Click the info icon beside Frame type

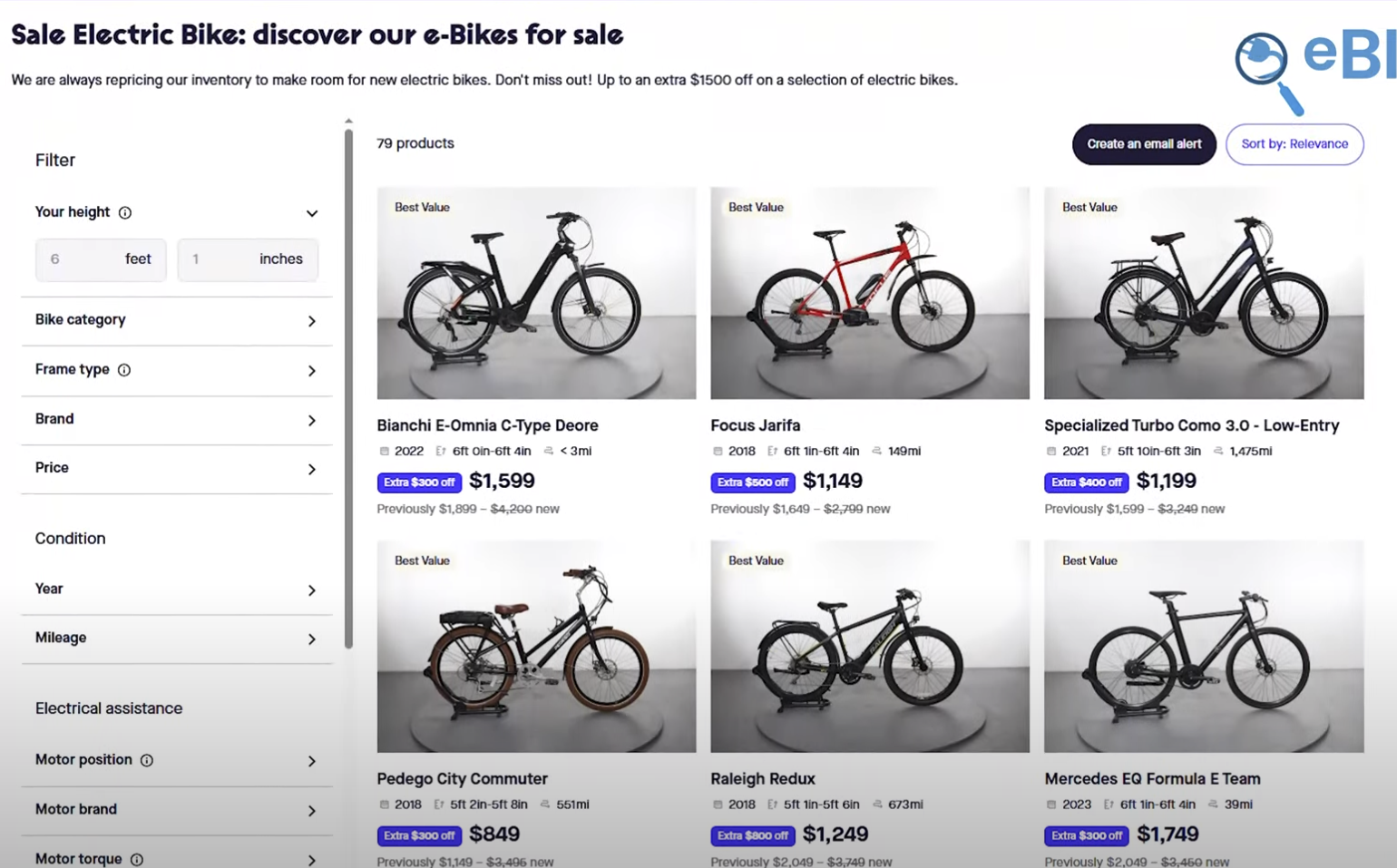tap(124, 370)
